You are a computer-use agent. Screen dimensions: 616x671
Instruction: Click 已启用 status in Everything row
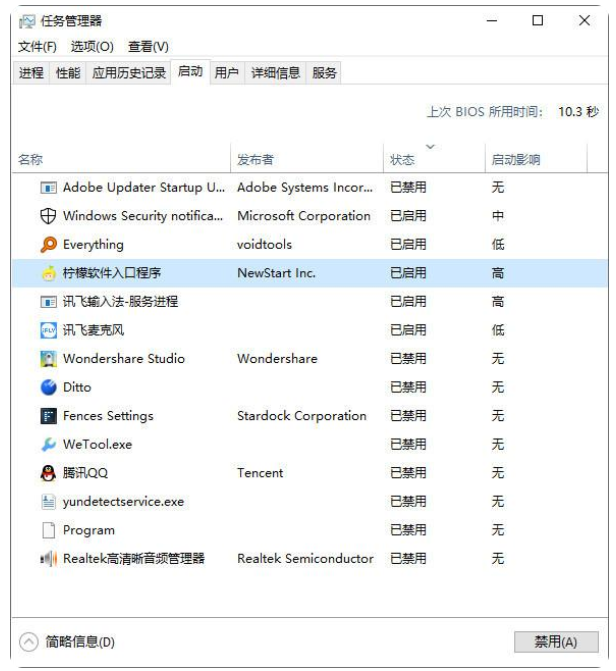(x=408, y=244)
